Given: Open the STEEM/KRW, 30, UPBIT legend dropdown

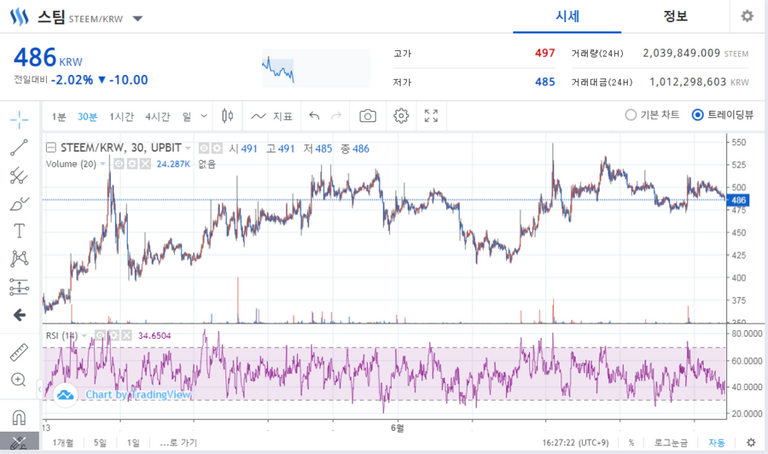Looking at the screenshot, I should [188, 148].
